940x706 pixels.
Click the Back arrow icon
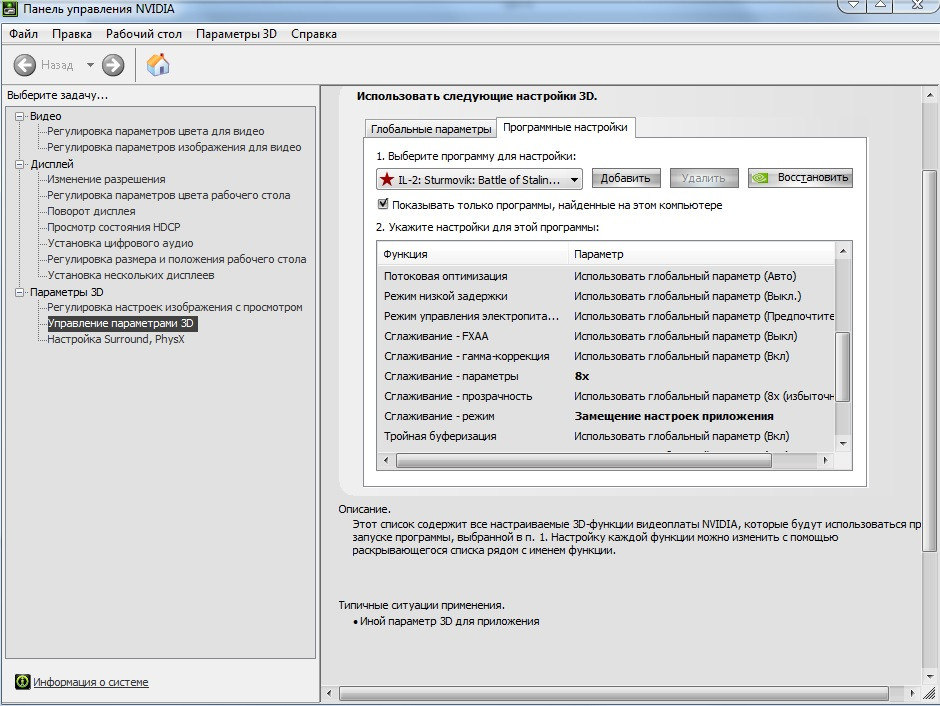[25, 65]
